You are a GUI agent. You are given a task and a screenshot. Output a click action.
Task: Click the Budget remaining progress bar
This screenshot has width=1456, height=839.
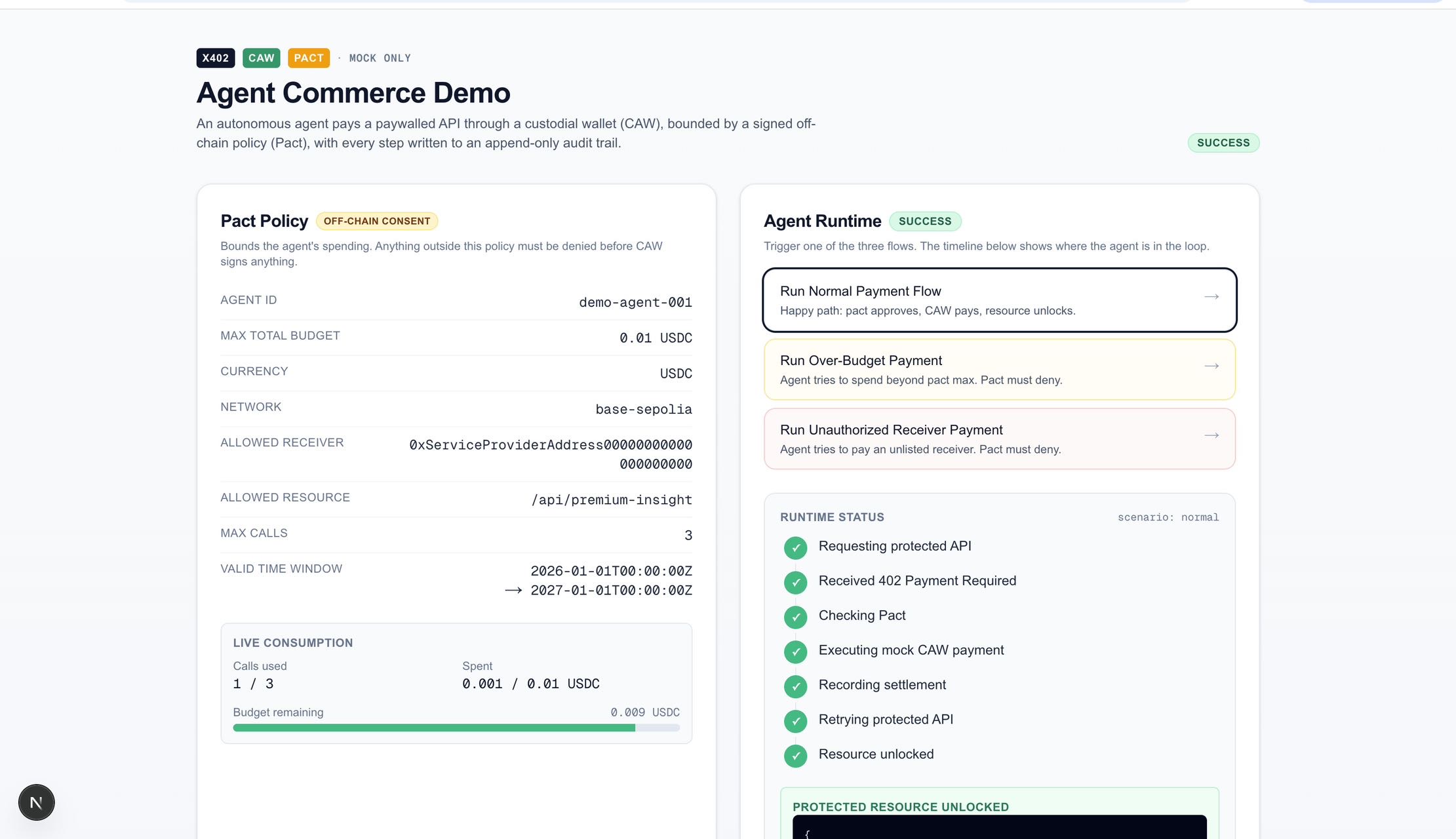pos(456,728)
